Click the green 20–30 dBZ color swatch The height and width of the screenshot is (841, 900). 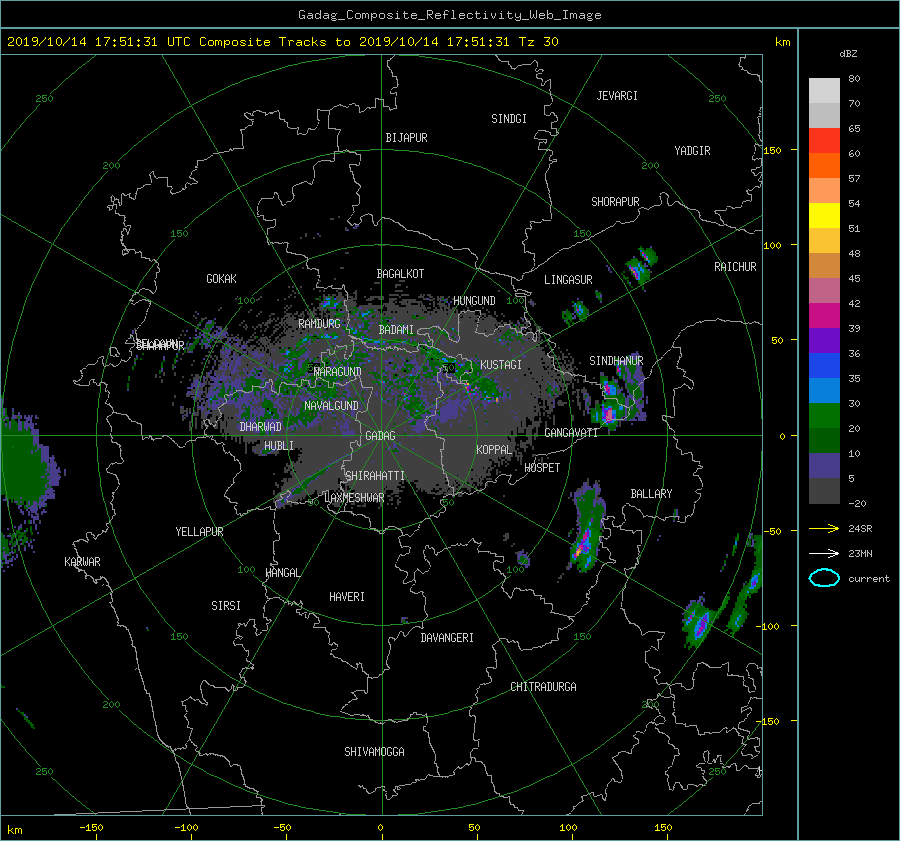[x=824, y=416]
